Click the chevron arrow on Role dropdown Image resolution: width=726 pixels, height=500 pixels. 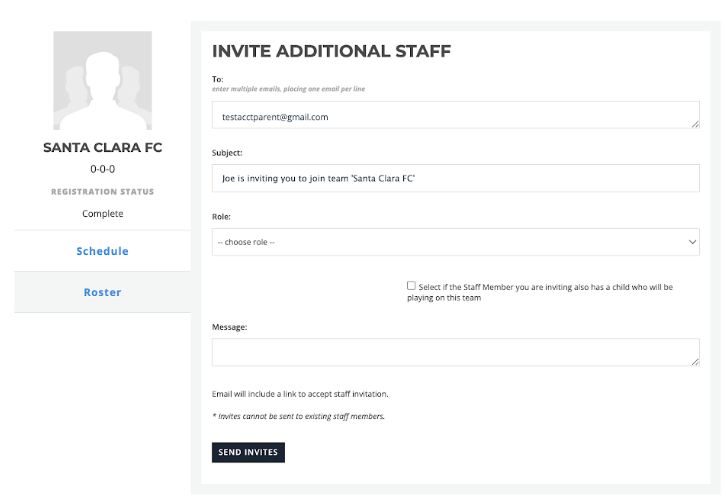pos(692,242)
